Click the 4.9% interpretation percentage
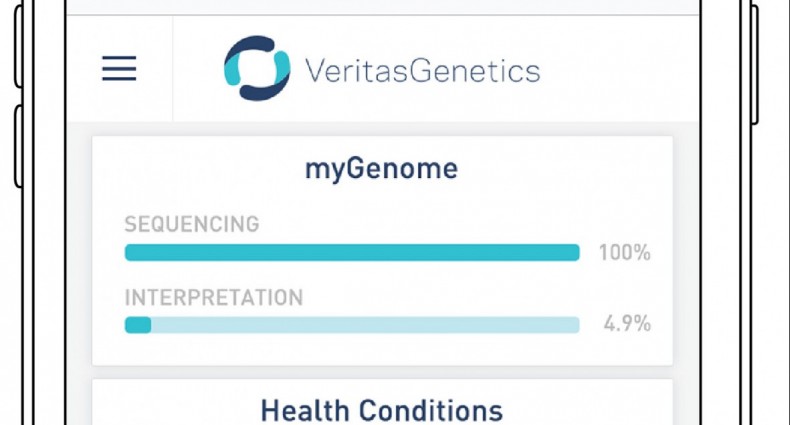790x425 pixels. point(627,324)
